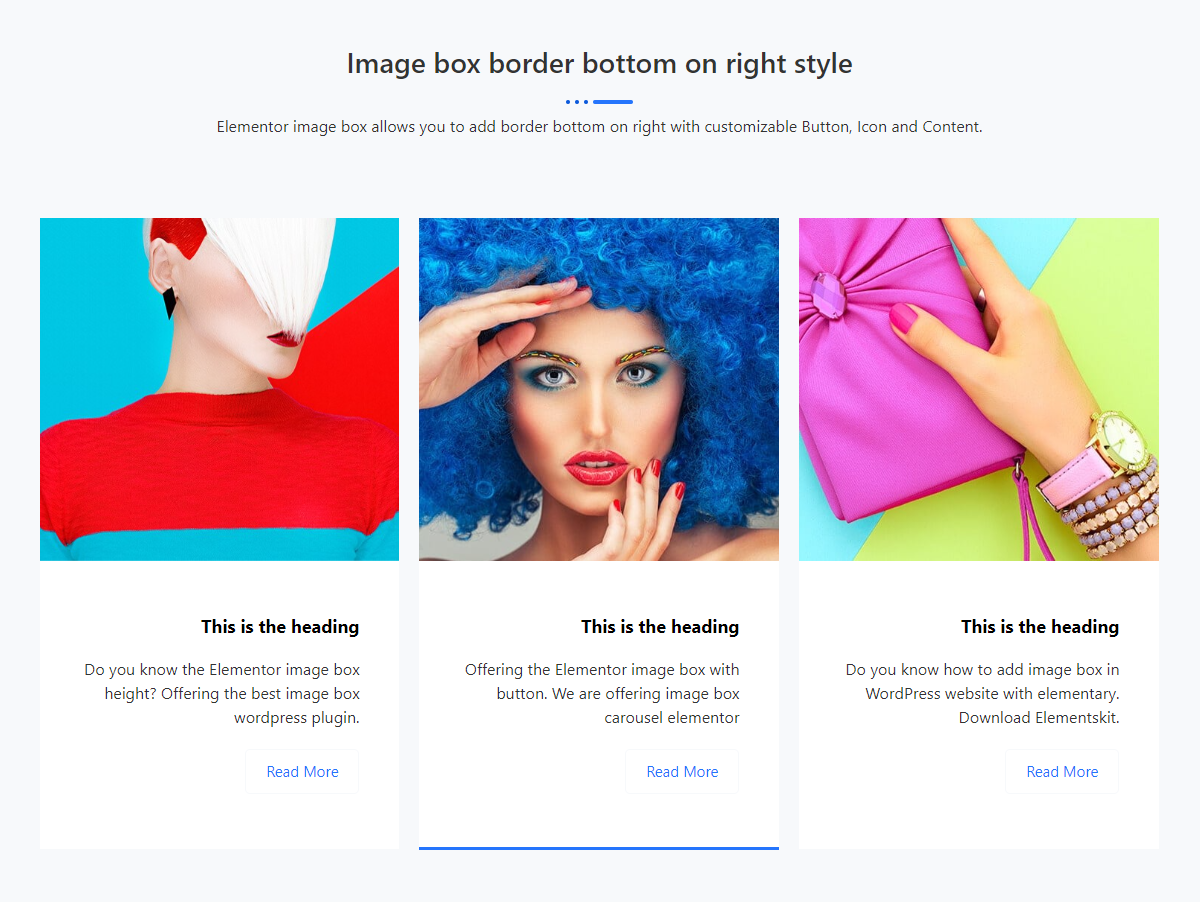Click the long blue dash of the title divider
Viewport: 1200px width, 902px height.
613,102
